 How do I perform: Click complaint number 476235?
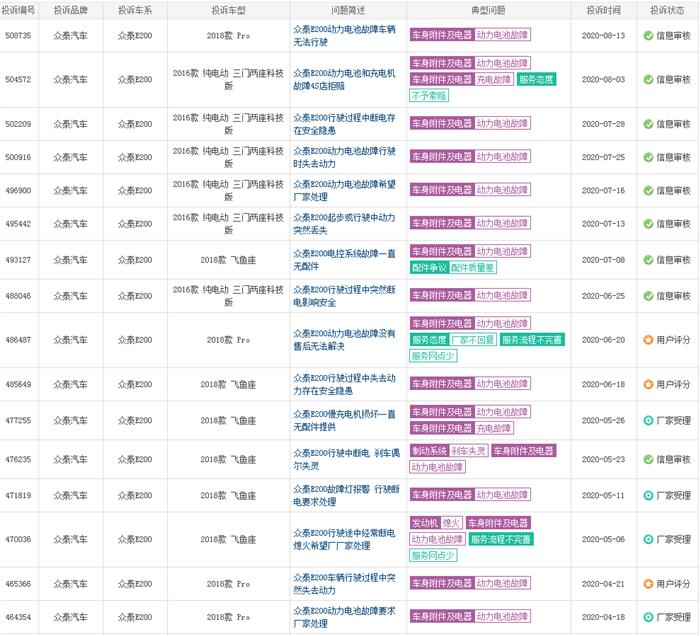[x=18, y=459]
